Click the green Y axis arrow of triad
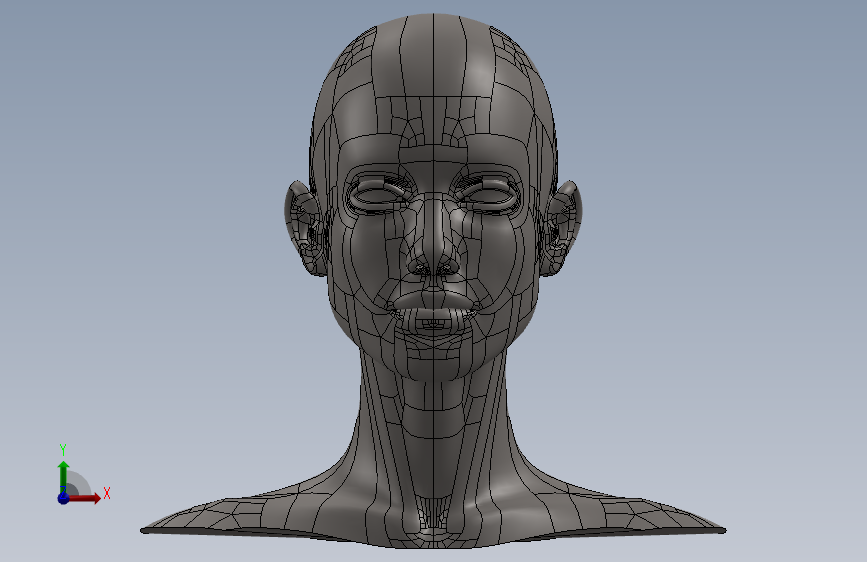This screenshot has height=562, width=867. click(x=63, y=478)
